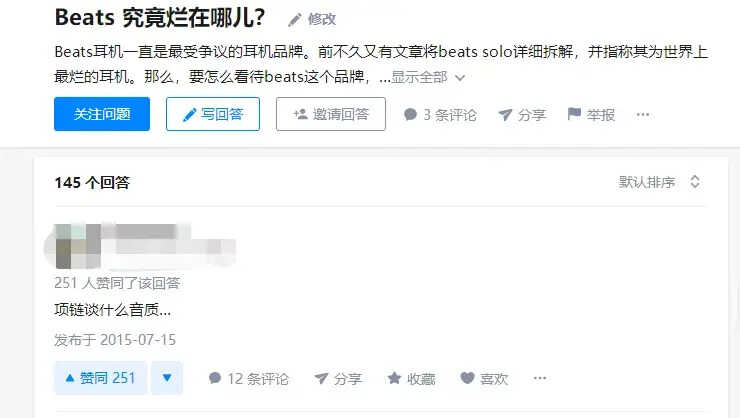The width and height of the screenshot is (740, 418).
Task: Upvote the answer with 赞同 251 button
Action: 101,378
